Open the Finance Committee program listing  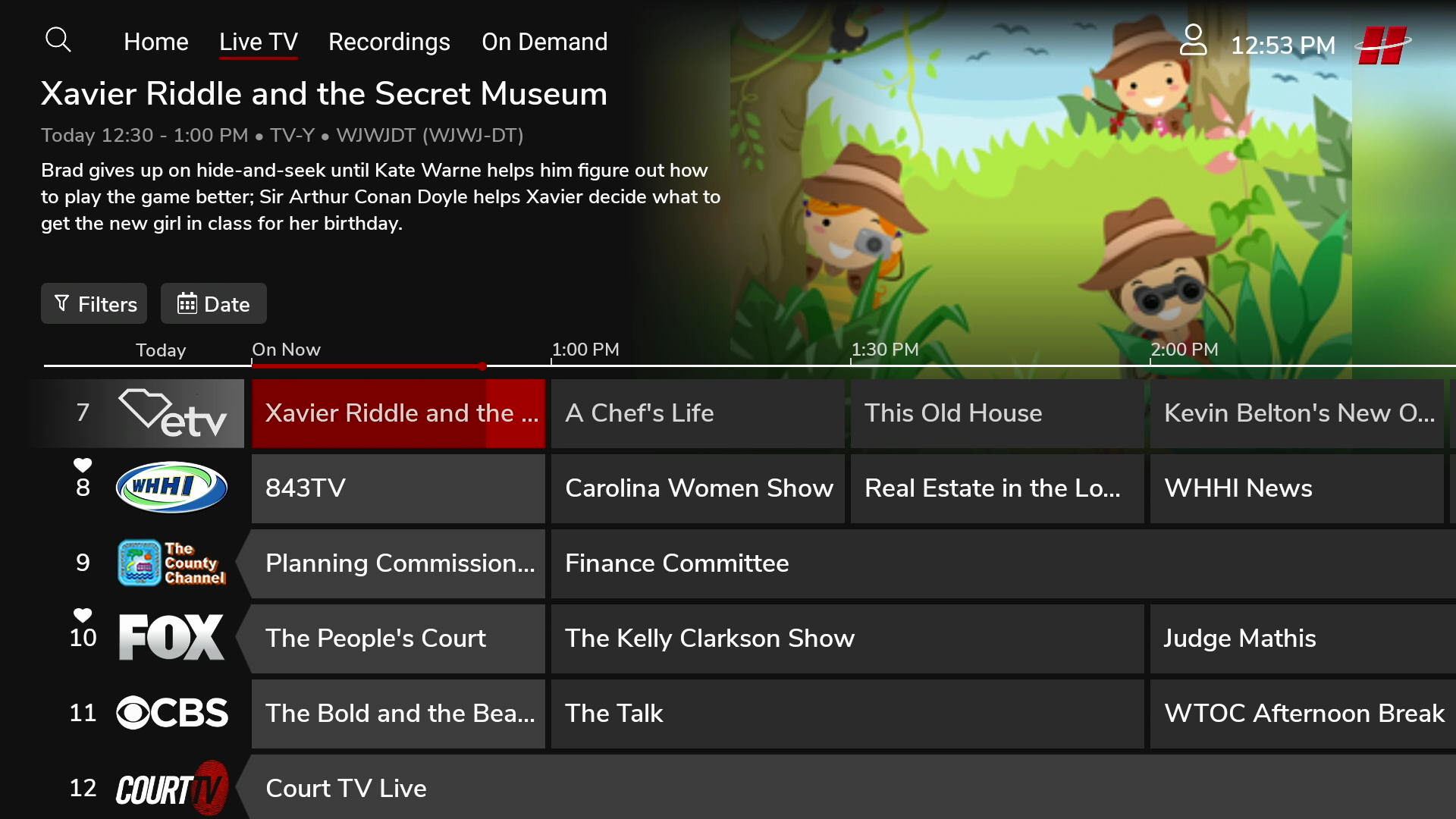pyautogui.click(x=1001, y=563)
